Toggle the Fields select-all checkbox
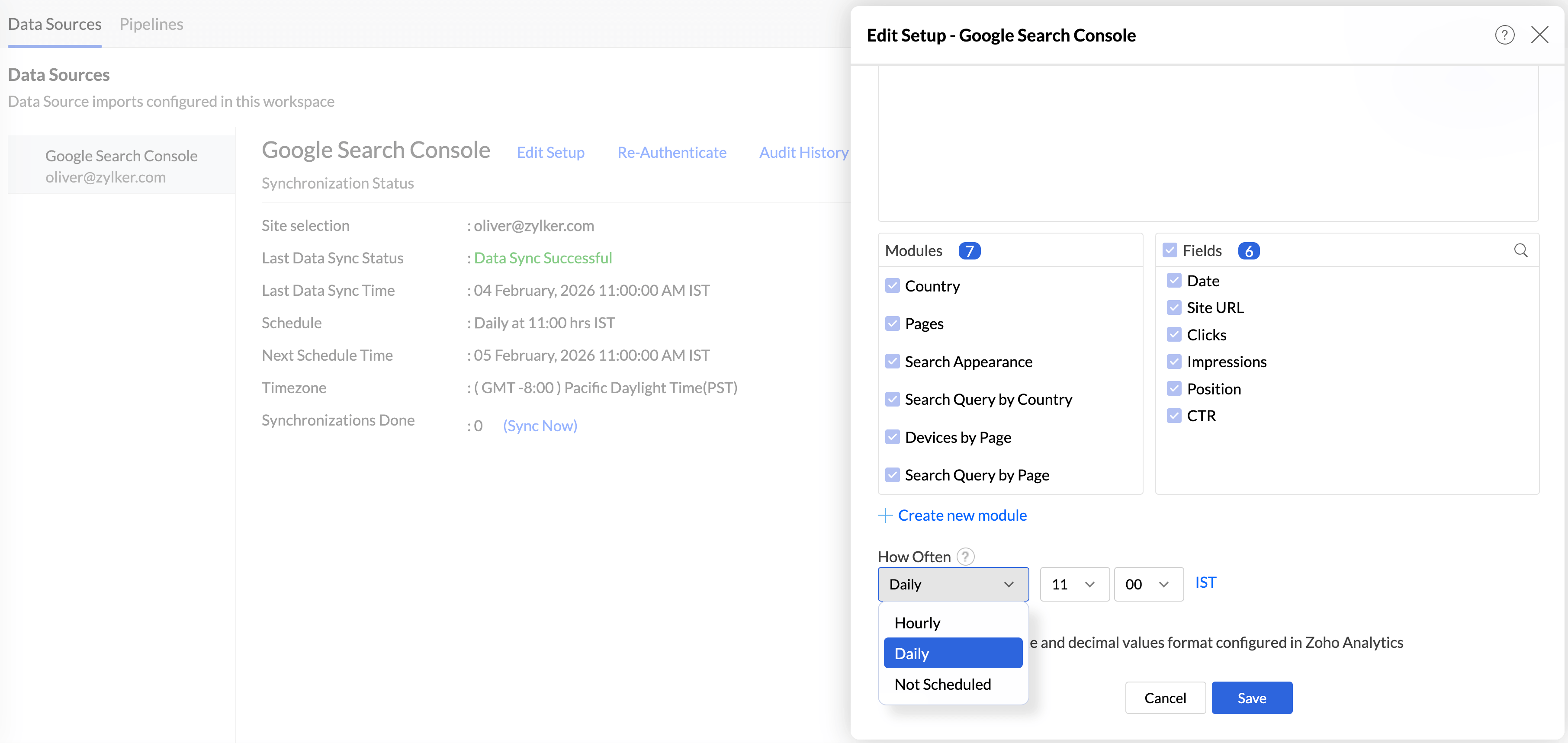The image size is (1568, 743). (1171, 250)
